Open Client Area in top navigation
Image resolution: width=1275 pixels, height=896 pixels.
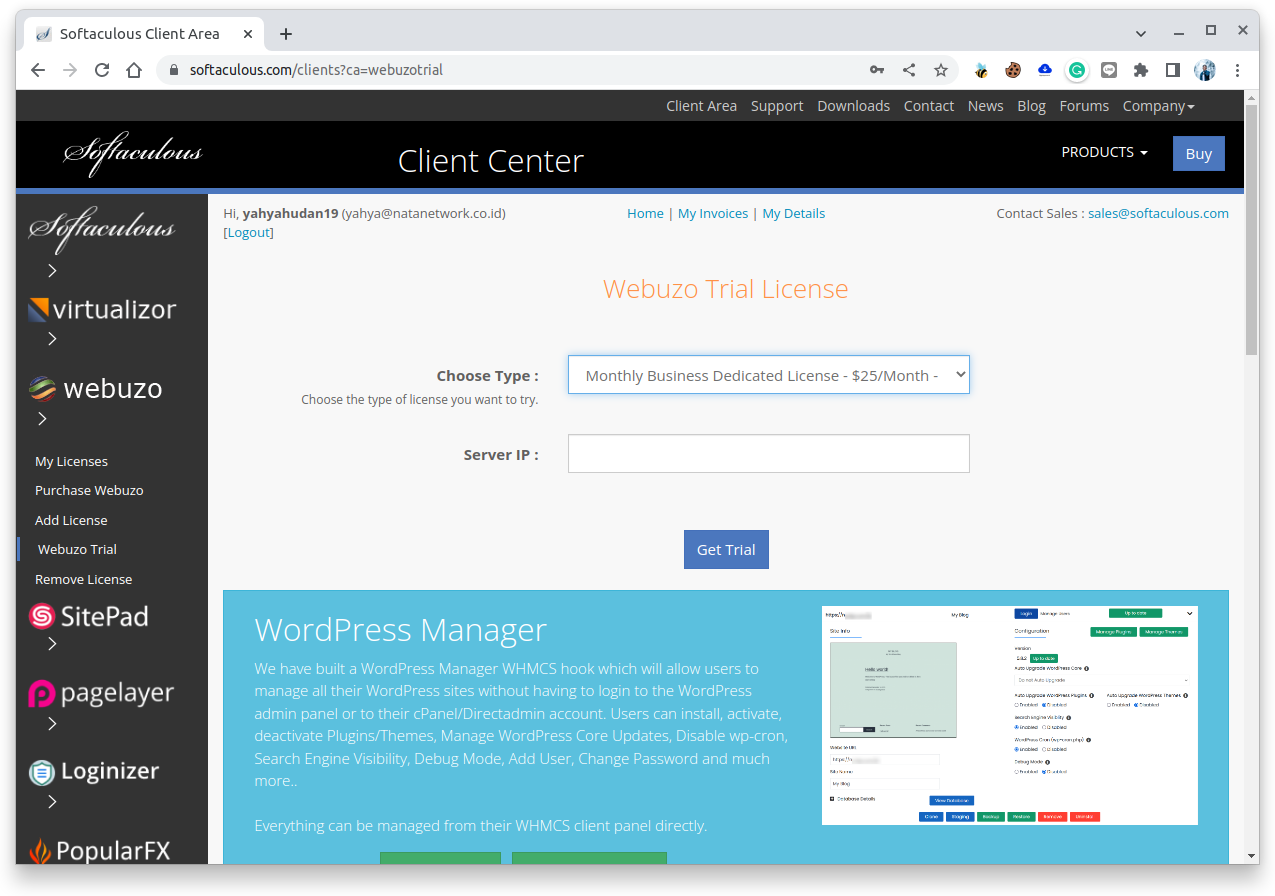pyautogui.click(x=701, y=106)
